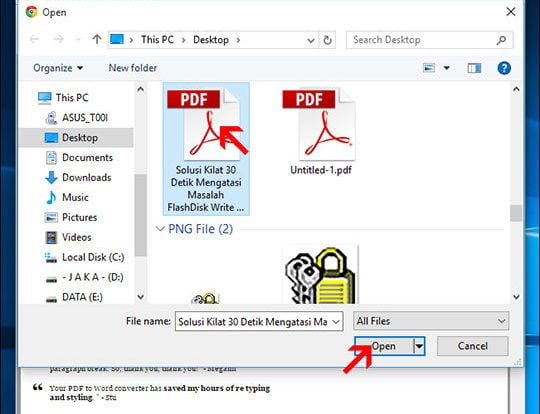
Task: Open the recent locations dropdown arrow
Action: [78, 40]
